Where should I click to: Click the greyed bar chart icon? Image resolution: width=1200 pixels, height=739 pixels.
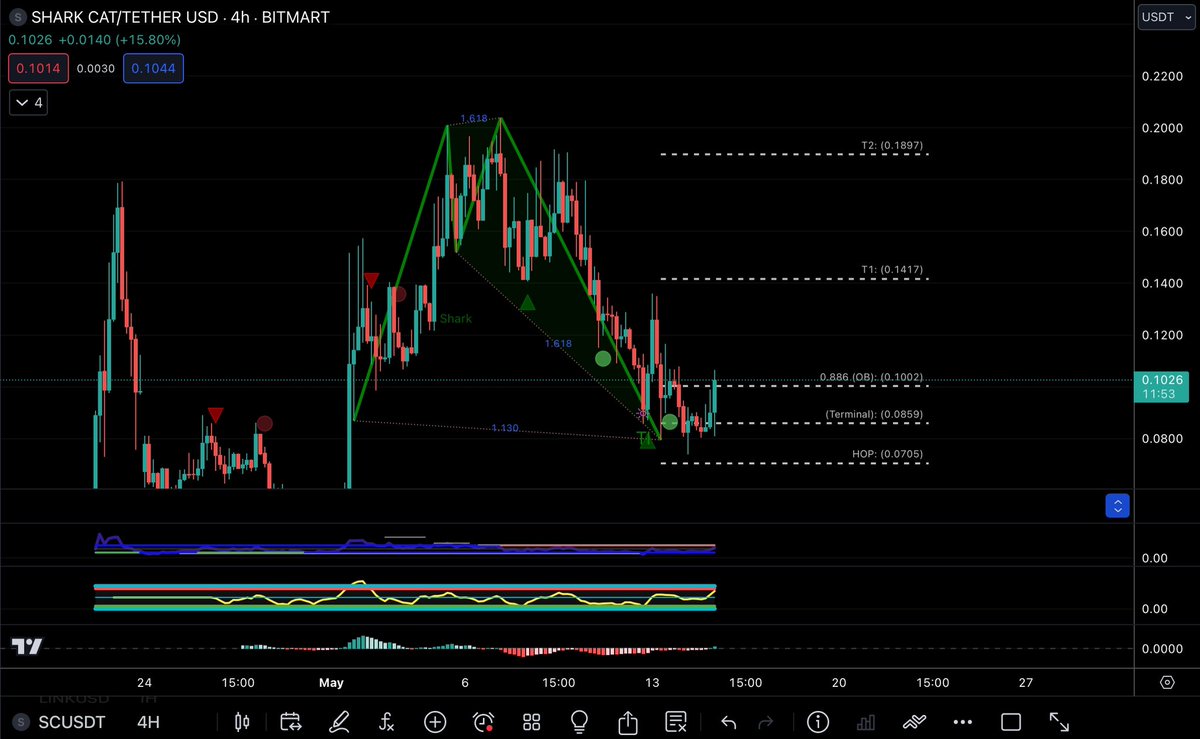coord(866,721)
